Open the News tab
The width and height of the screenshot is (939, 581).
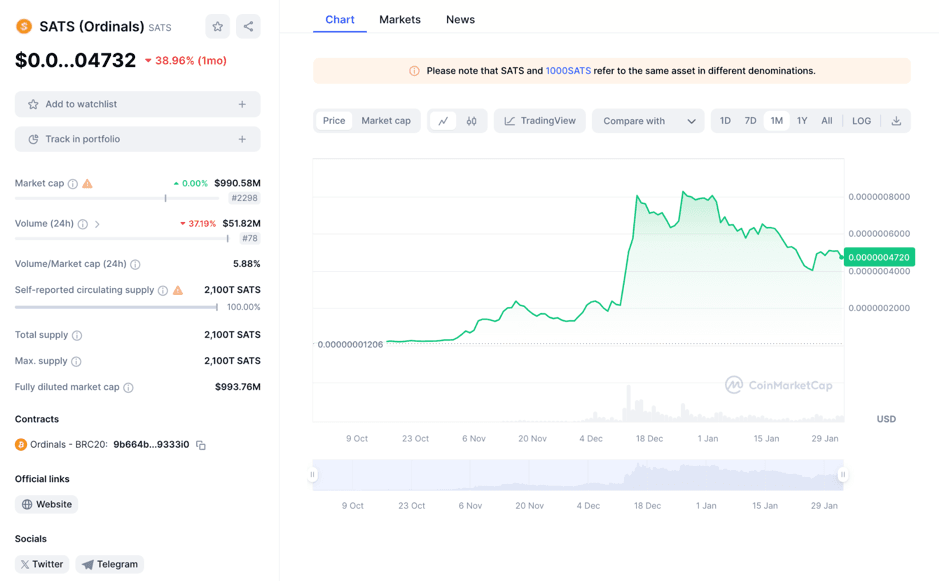tap(460, 20)
